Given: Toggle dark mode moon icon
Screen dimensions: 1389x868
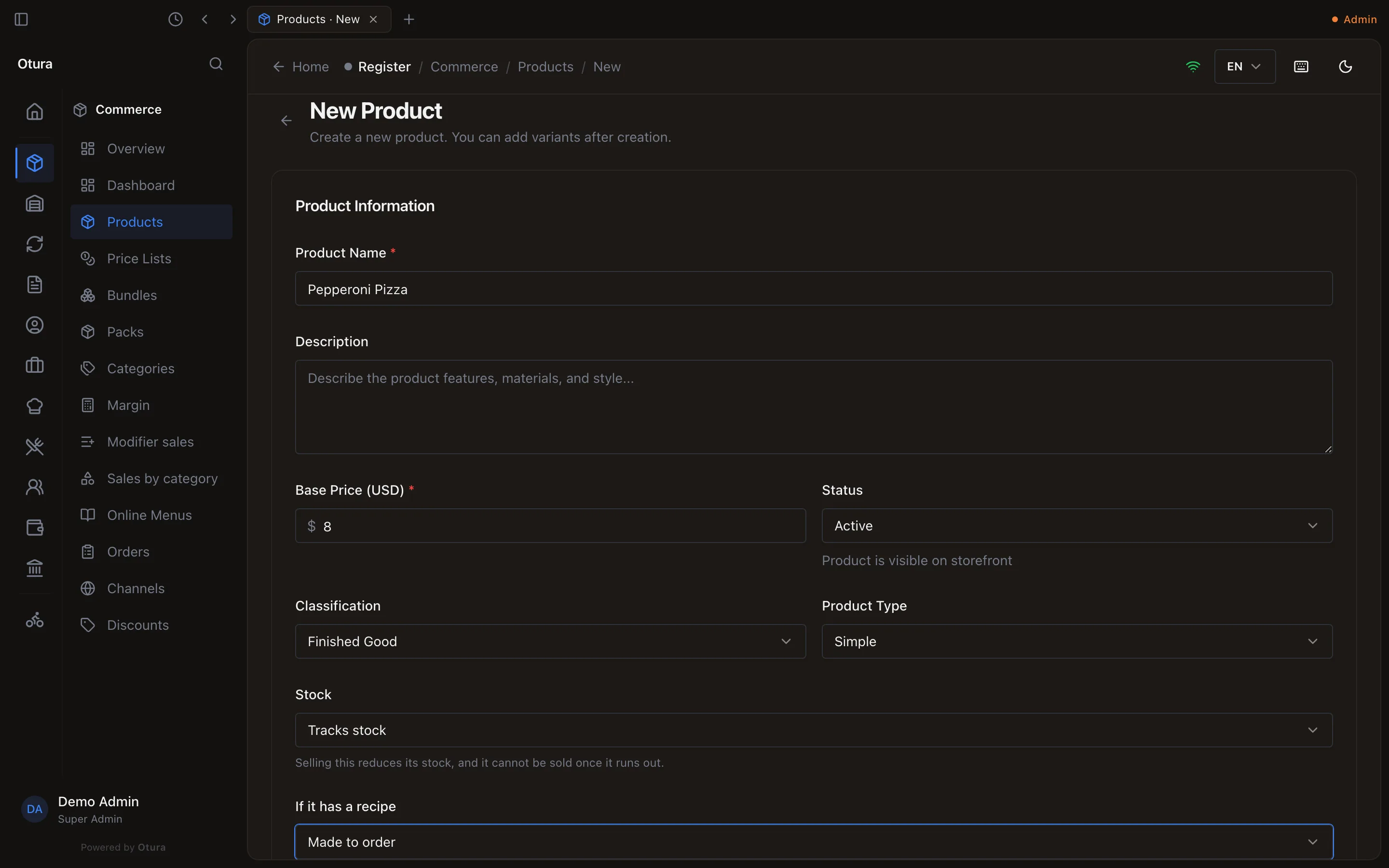Looking at the screenshot, I should pos(1346,67).
